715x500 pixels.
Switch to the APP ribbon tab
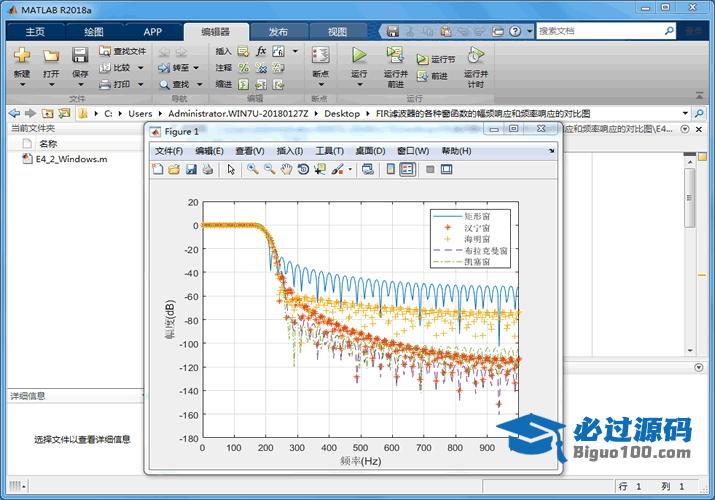pos(152,31)
